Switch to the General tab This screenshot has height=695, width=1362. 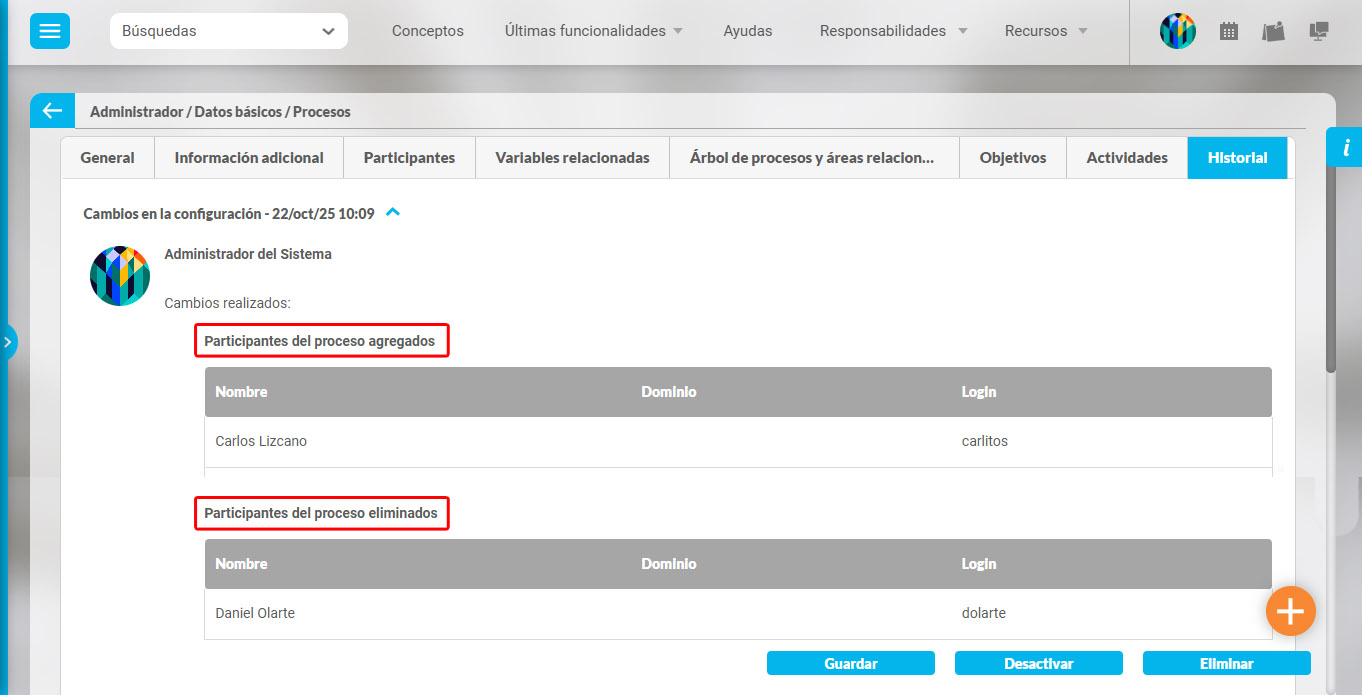tap(107, 157)
